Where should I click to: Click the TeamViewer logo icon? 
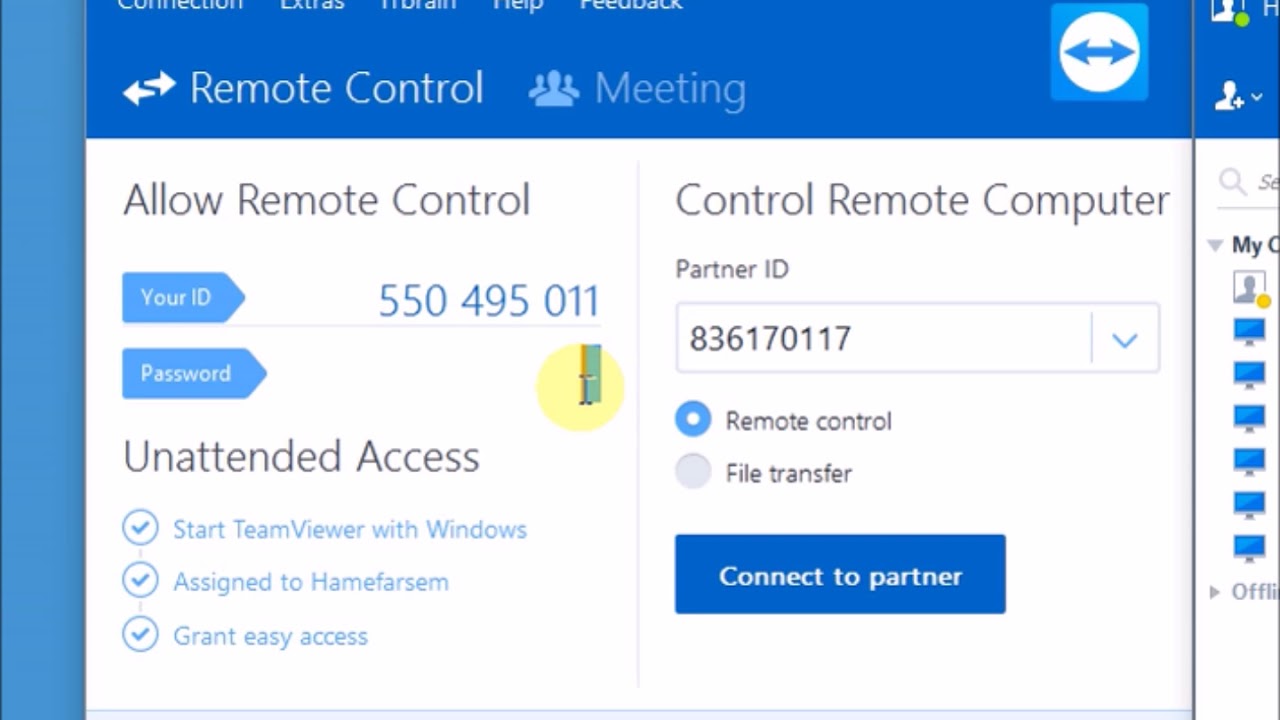pyautogui.click(x=1099, y=53)
